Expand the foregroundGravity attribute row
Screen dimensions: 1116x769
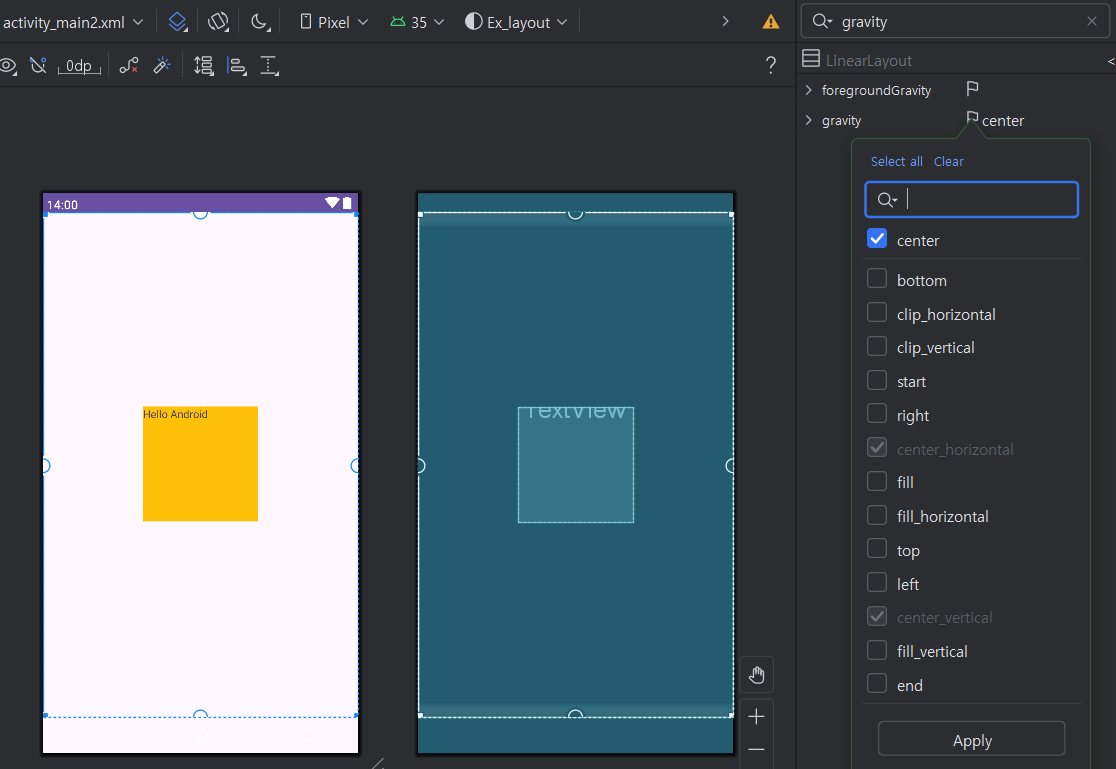[809, 90]
